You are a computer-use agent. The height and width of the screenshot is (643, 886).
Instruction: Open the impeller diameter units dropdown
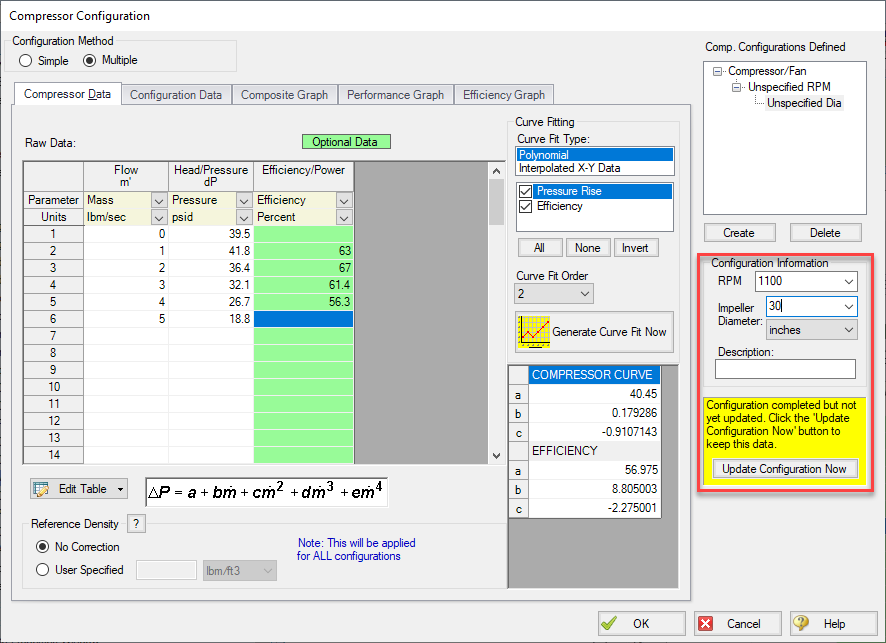[848, 330]
